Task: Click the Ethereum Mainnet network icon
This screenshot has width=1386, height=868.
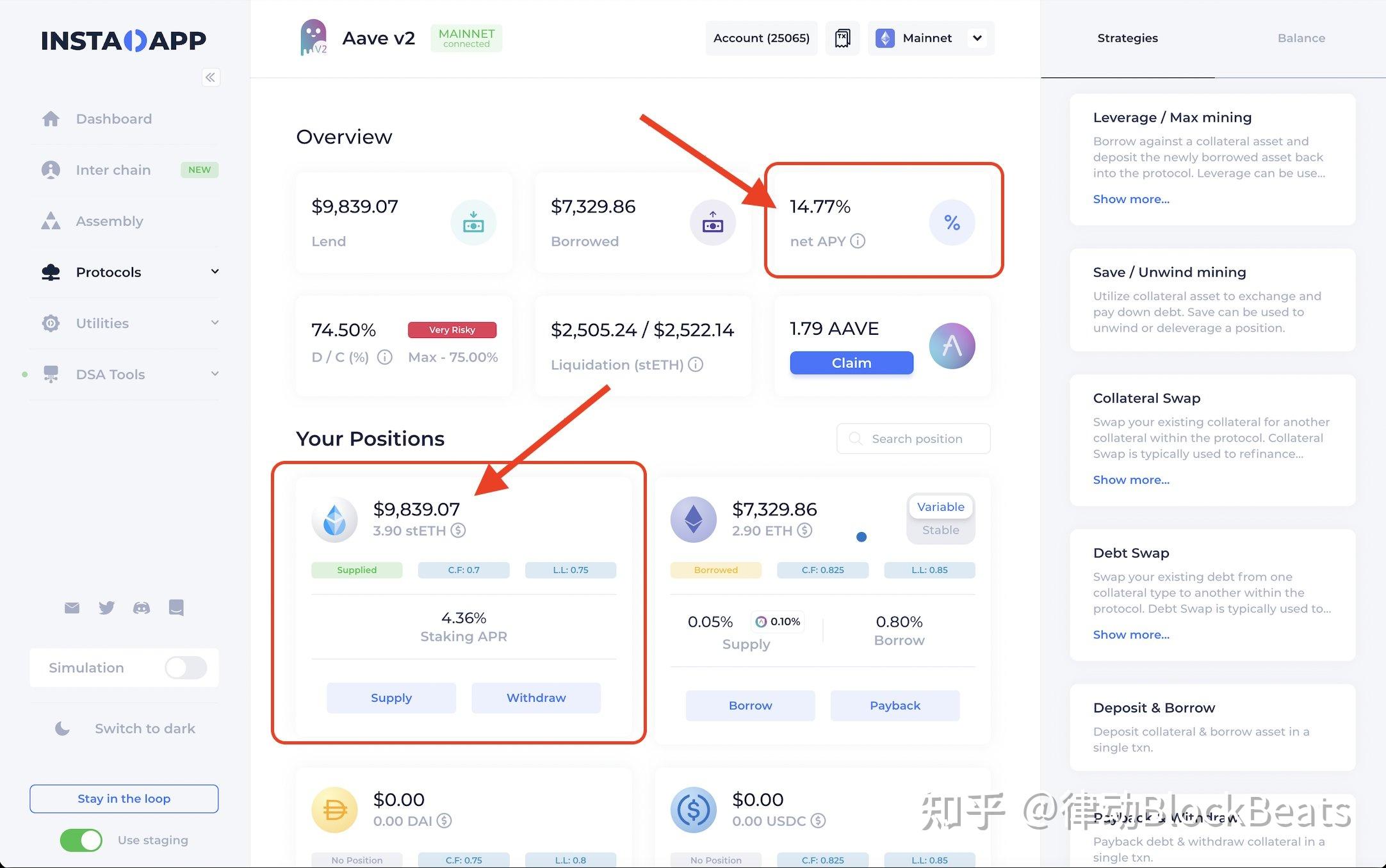Action: point(883,37)
